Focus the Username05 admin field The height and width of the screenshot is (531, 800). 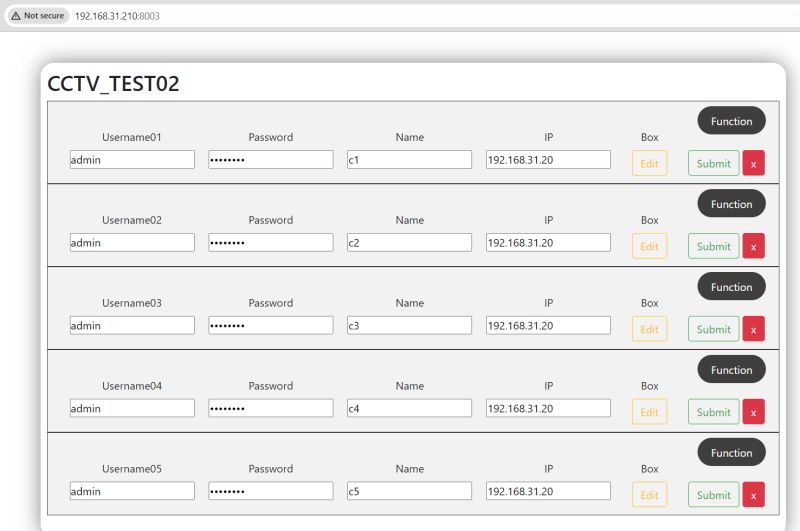click(132, 491)
